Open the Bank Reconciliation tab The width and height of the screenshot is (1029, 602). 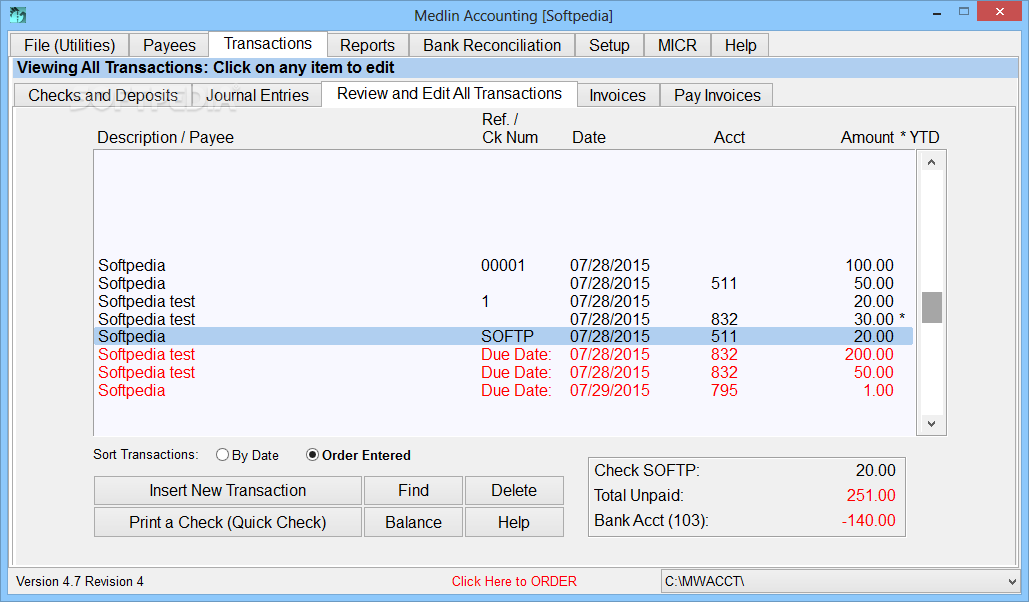click(x=492, y=45)
